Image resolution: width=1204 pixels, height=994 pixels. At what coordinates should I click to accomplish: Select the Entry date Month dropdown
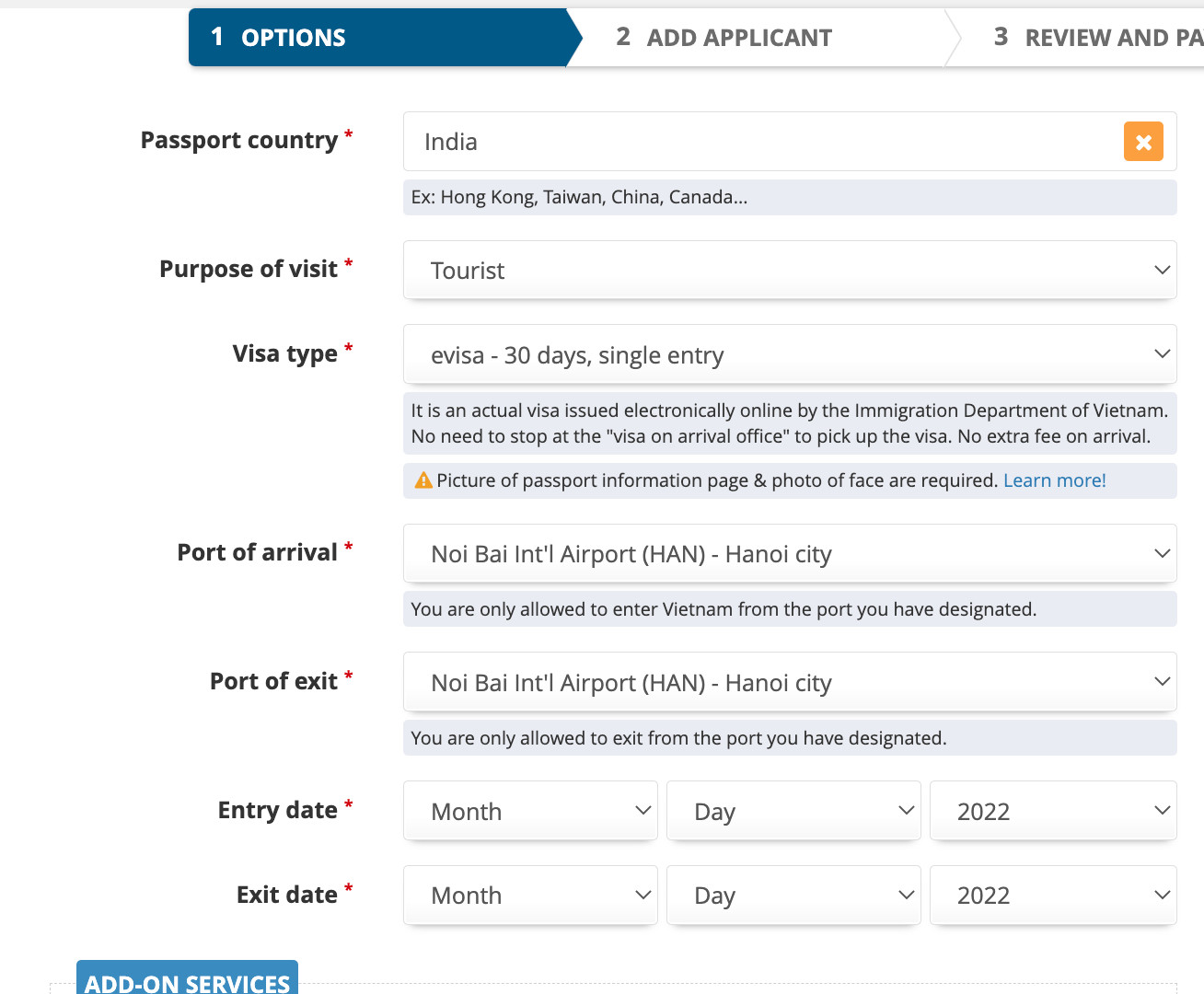(530, 811)
